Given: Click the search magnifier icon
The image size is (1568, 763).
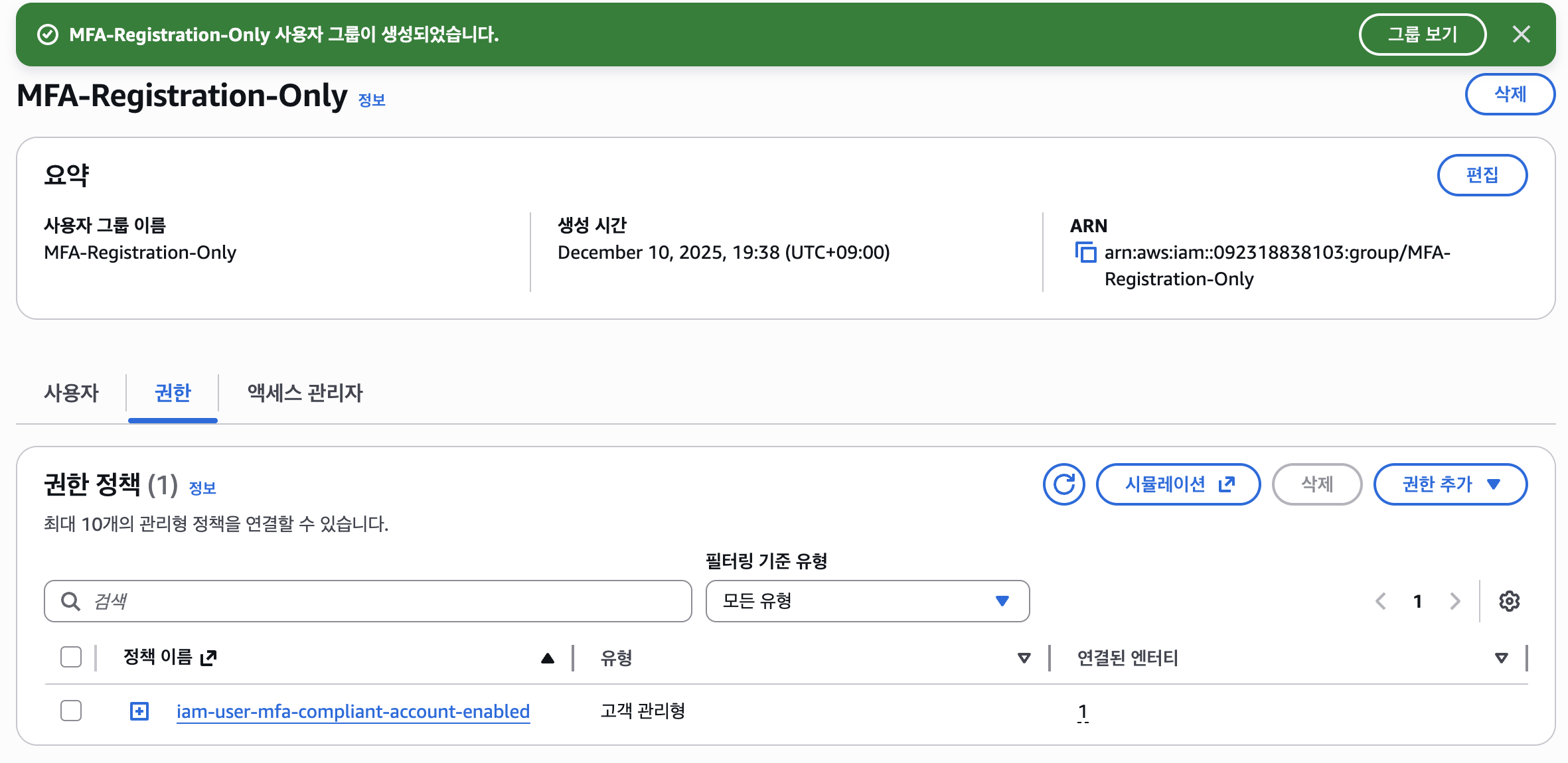Looking at the screenshot, I should 70,601.
